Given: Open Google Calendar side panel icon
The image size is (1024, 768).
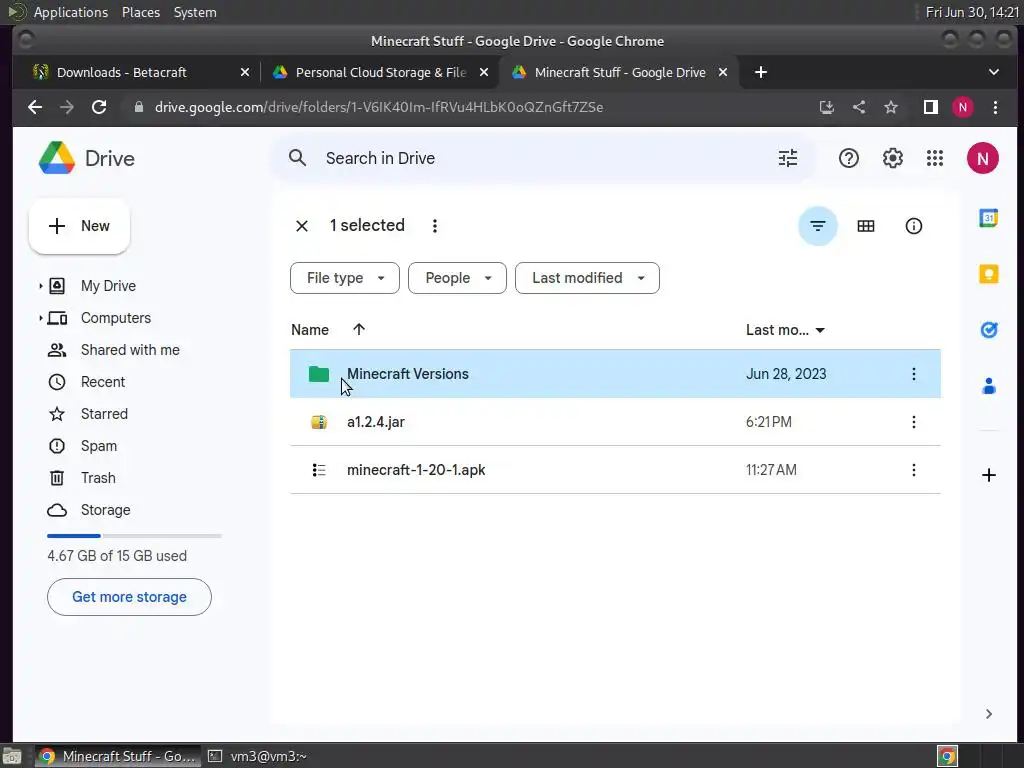Looking at the screenshot, I should pyautogui.click(x=988, y=218).
